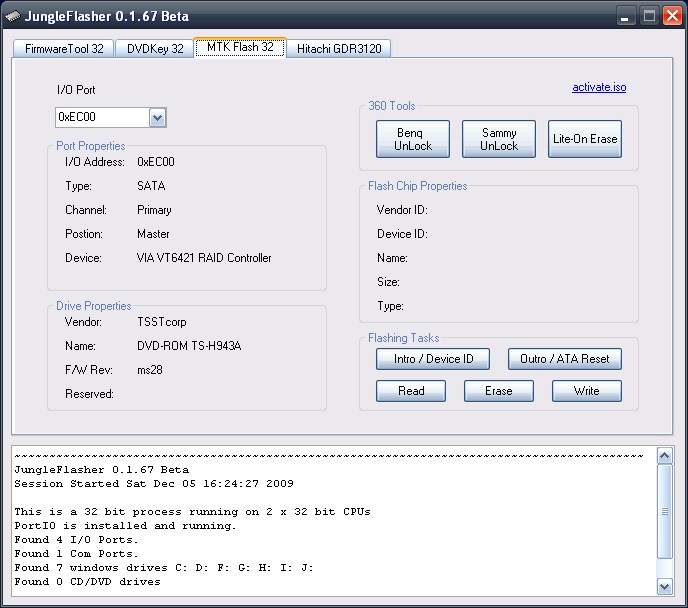This screenshot has height=608, width=688.
Task: Select the MTK Flash 32 tab
Action: click(x=240, y=47)
